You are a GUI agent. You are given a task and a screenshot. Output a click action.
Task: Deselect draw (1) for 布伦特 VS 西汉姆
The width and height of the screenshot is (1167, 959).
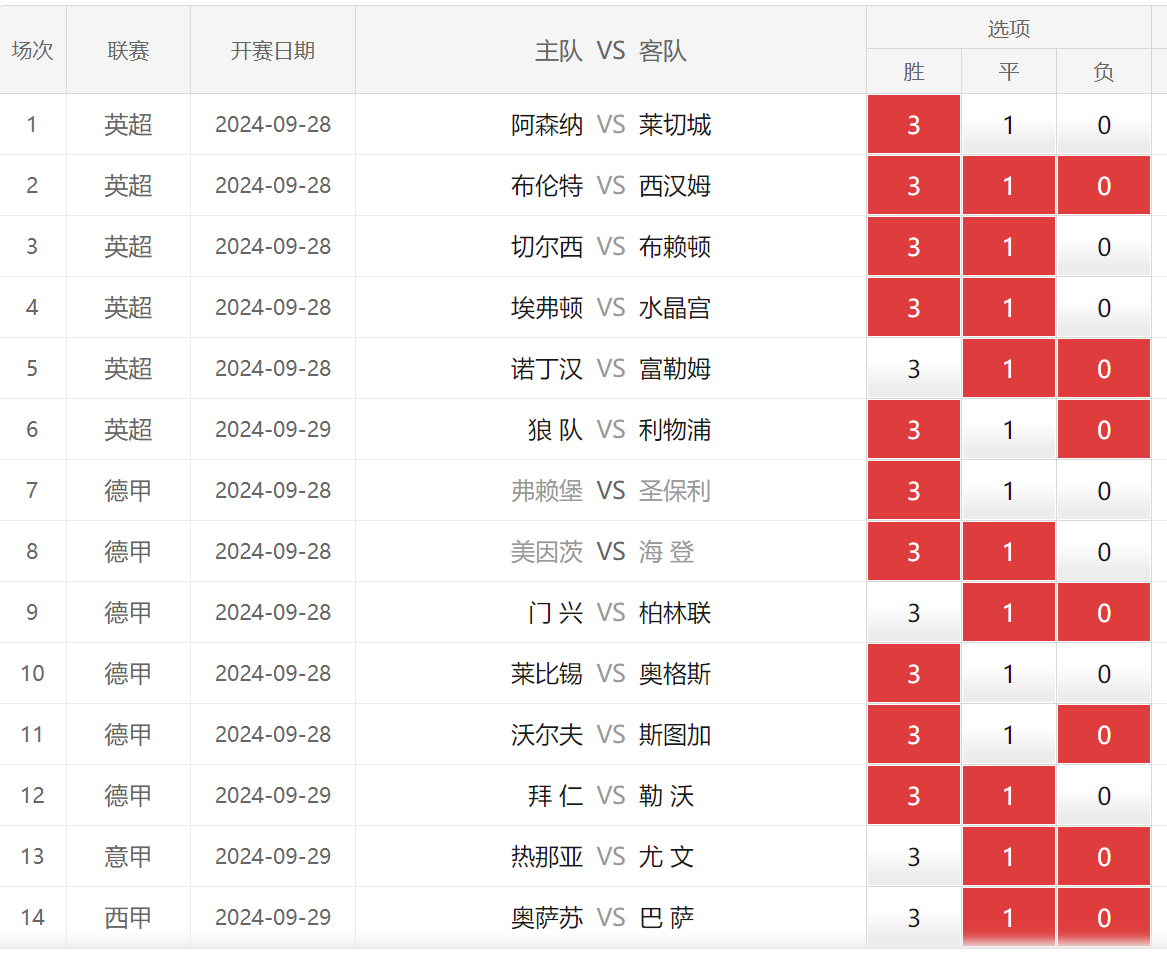[1008, 185]
